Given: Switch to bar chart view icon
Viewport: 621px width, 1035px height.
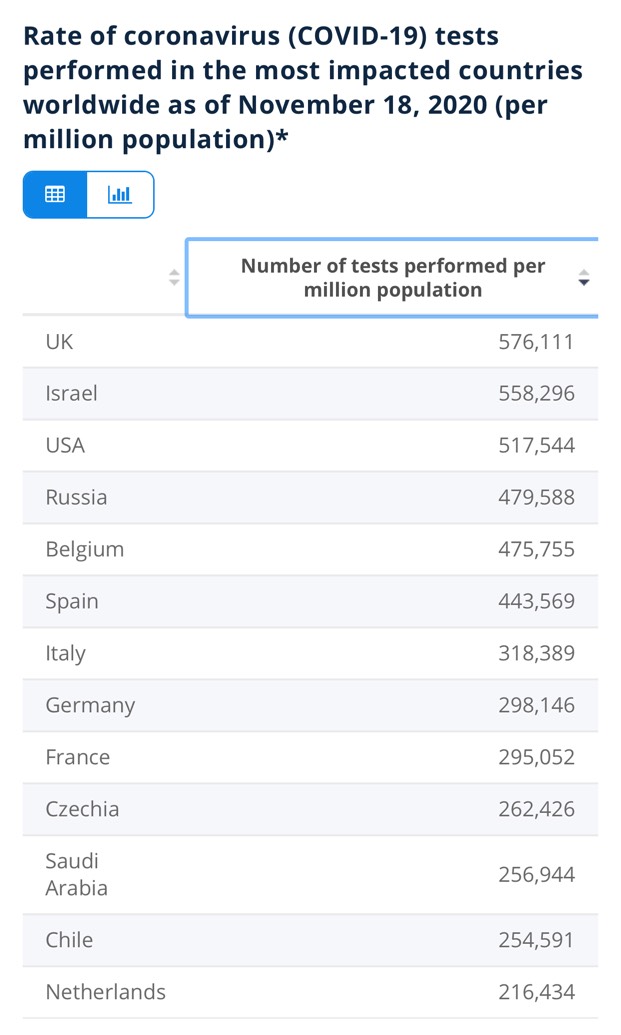Looking at the screenshot, I should tap(119, 194).
